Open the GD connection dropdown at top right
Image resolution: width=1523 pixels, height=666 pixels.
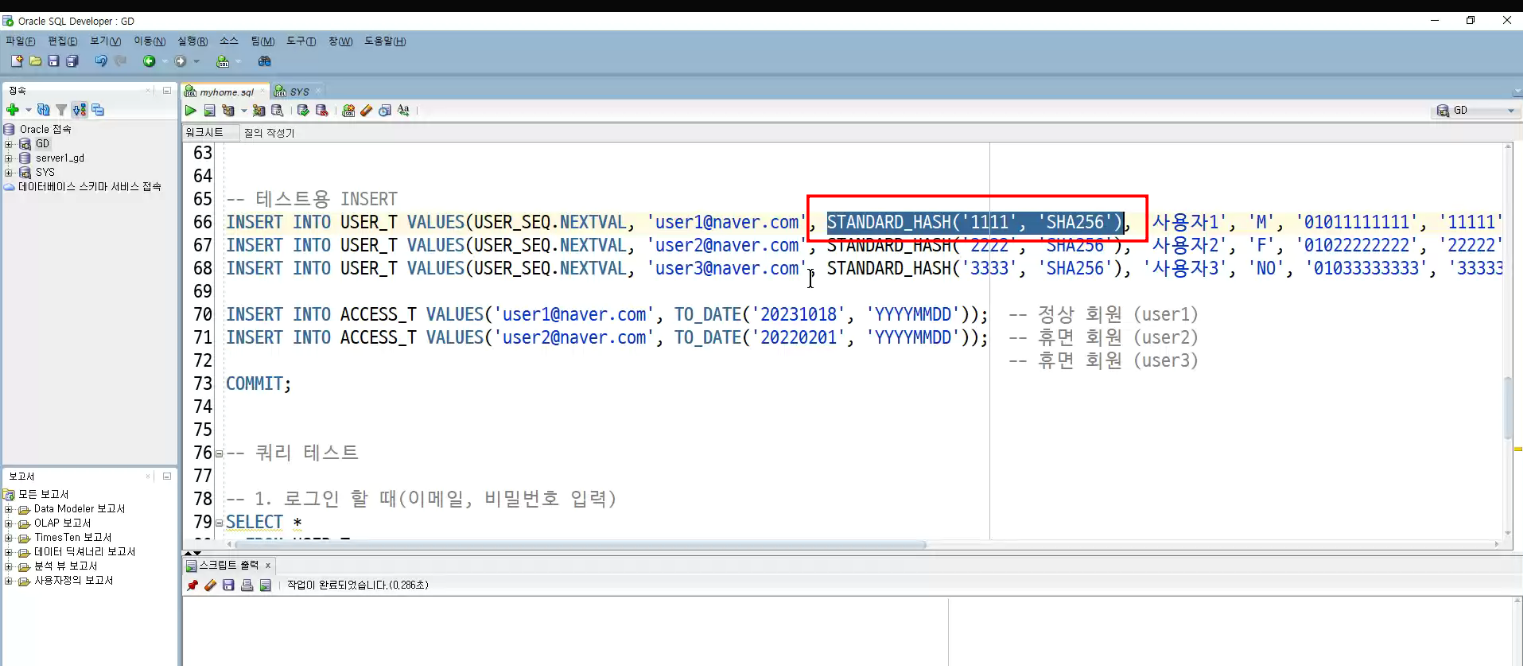(x=1475, y=111)
